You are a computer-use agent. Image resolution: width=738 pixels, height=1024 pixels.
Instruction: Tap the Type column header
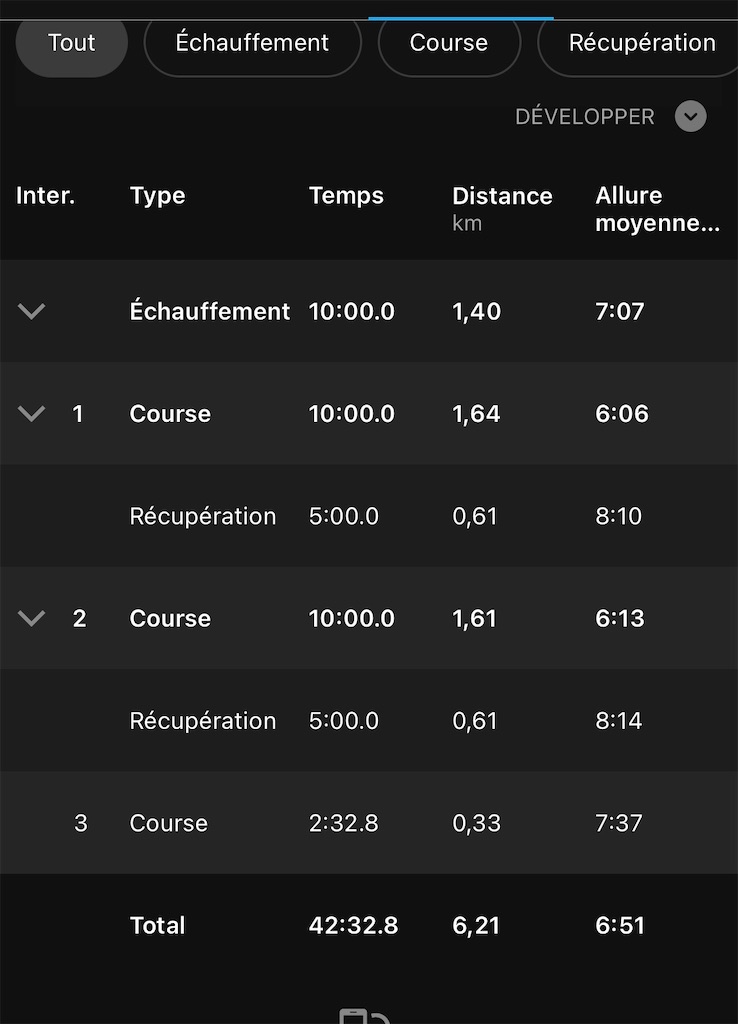pyautogui.click(x=157, y=195)
